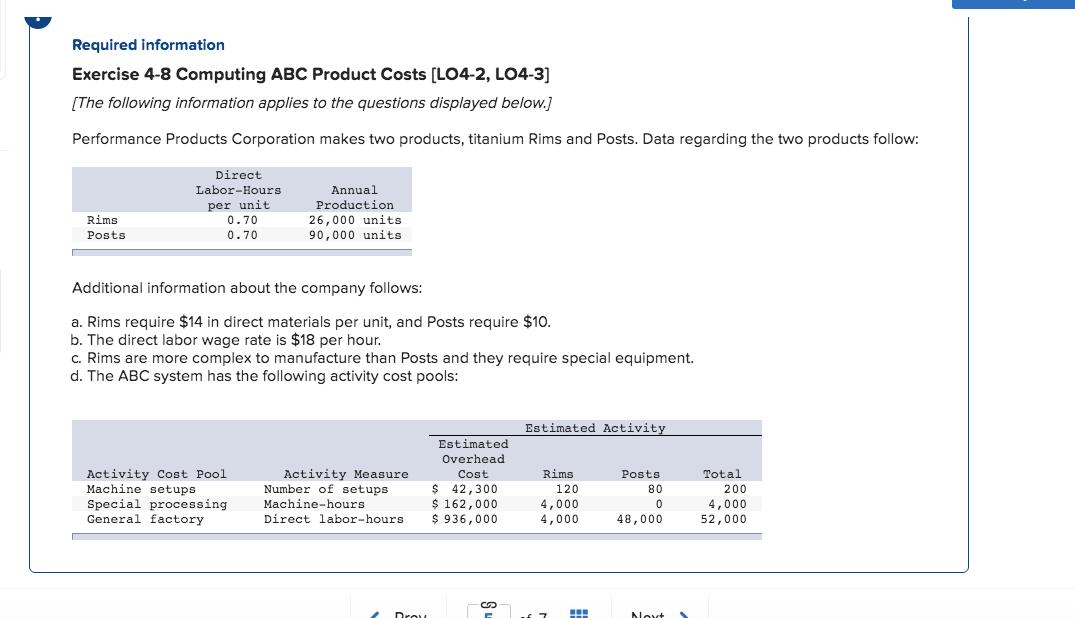
Task: Click the "of 7" progress label
Action: (x=530, y=614)
